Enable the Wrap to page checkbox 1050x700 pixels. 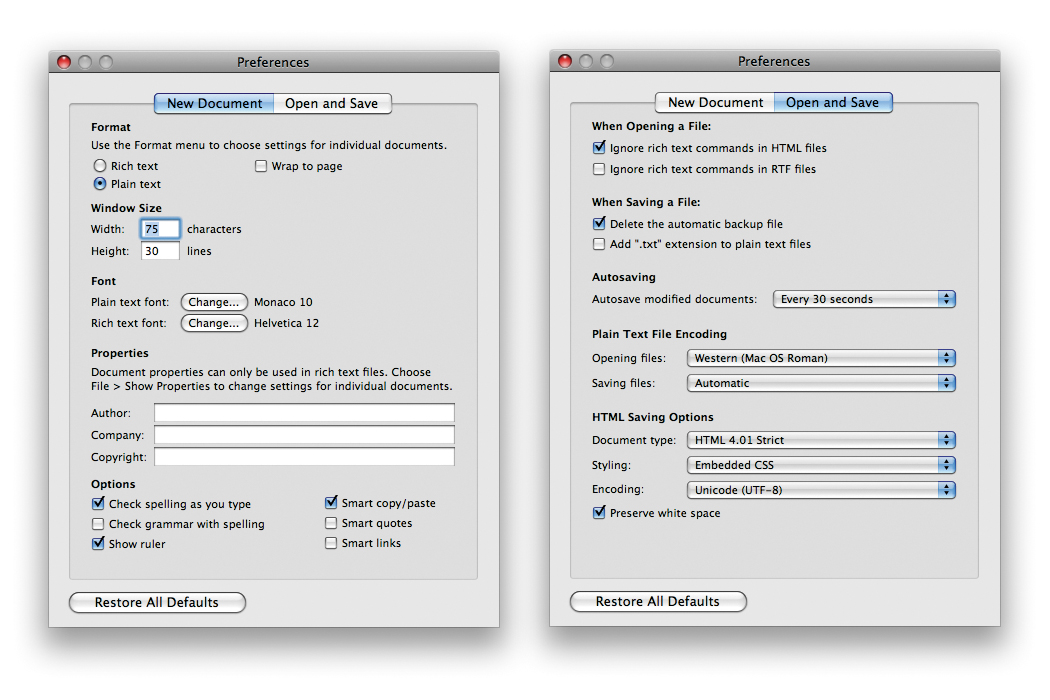click(261, 166)
